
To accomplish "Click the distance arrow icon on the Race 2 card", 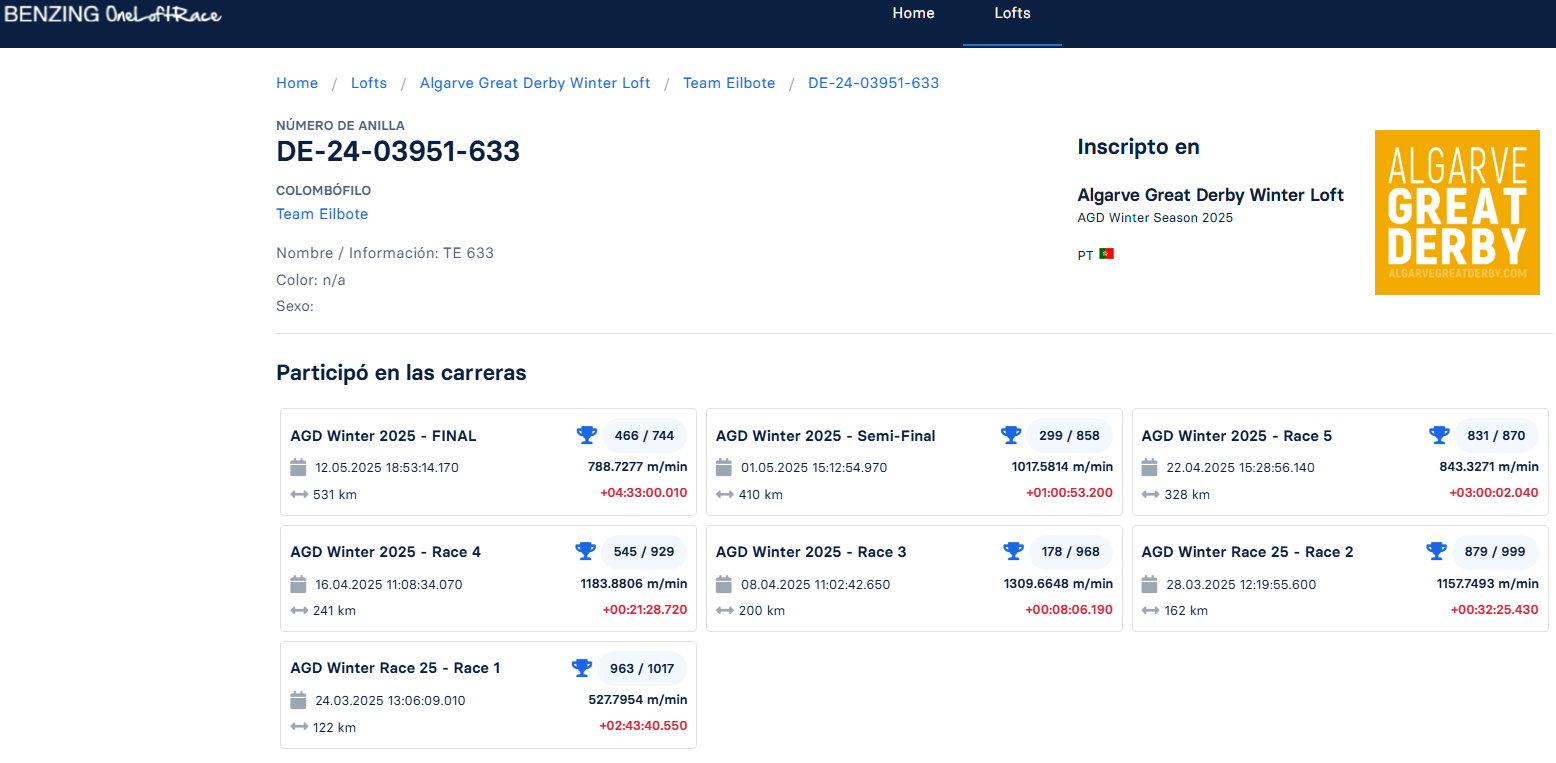I will pos(1150,611).
